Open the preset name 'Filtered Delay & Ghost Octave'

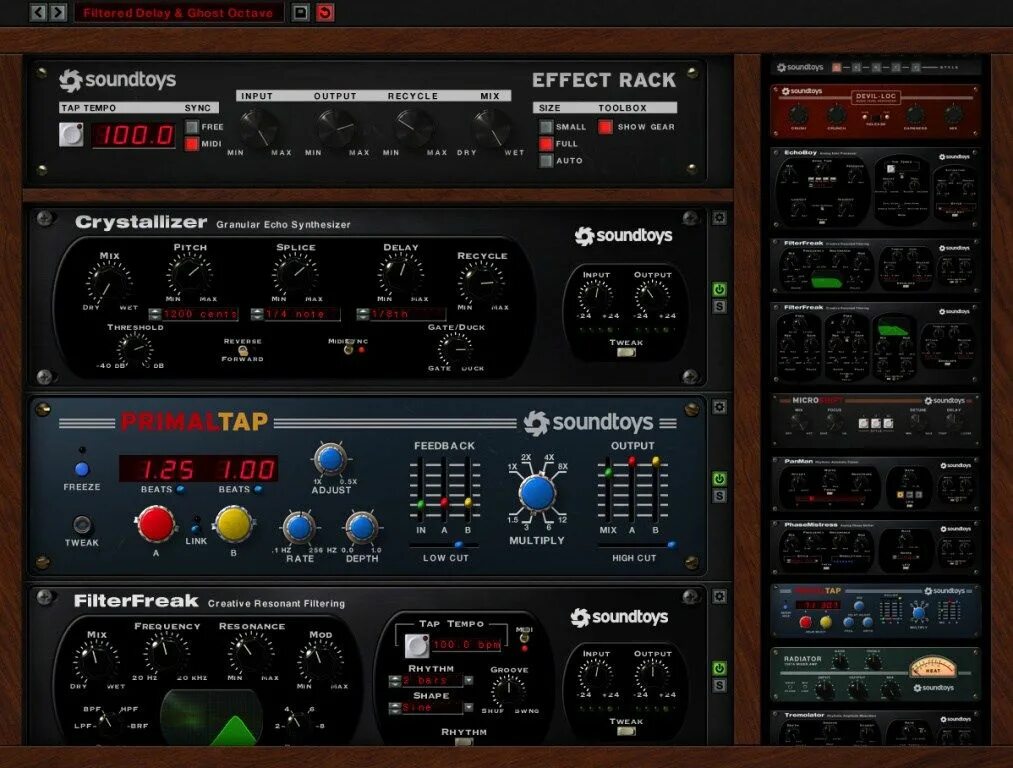coord(178,13)
